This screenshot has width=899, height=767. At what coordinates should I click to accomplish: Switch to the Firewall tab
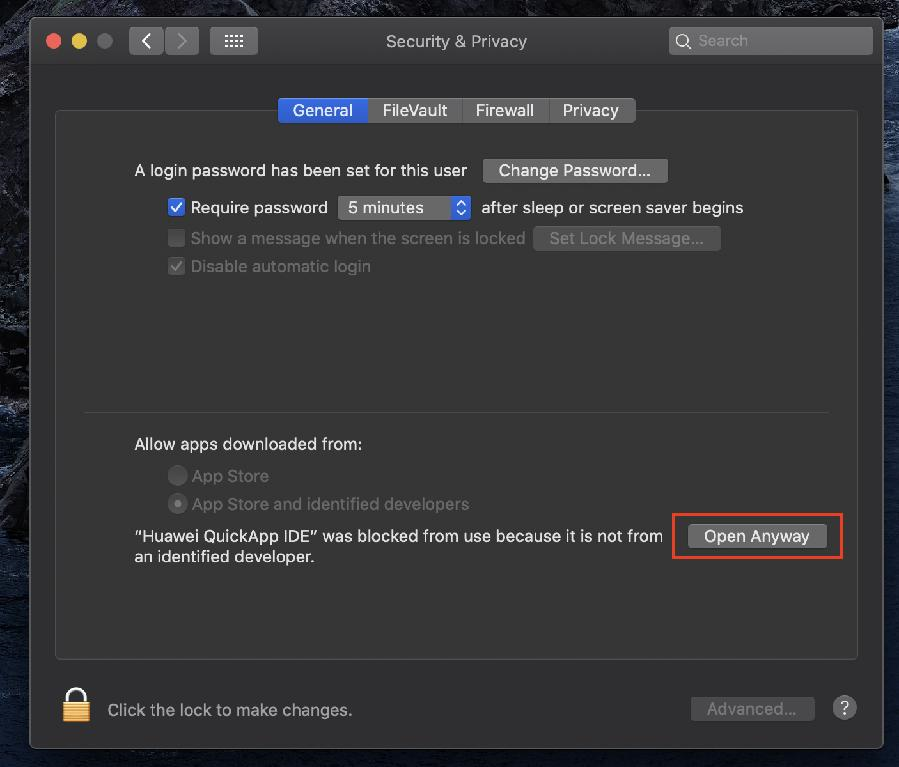[505, 110]
